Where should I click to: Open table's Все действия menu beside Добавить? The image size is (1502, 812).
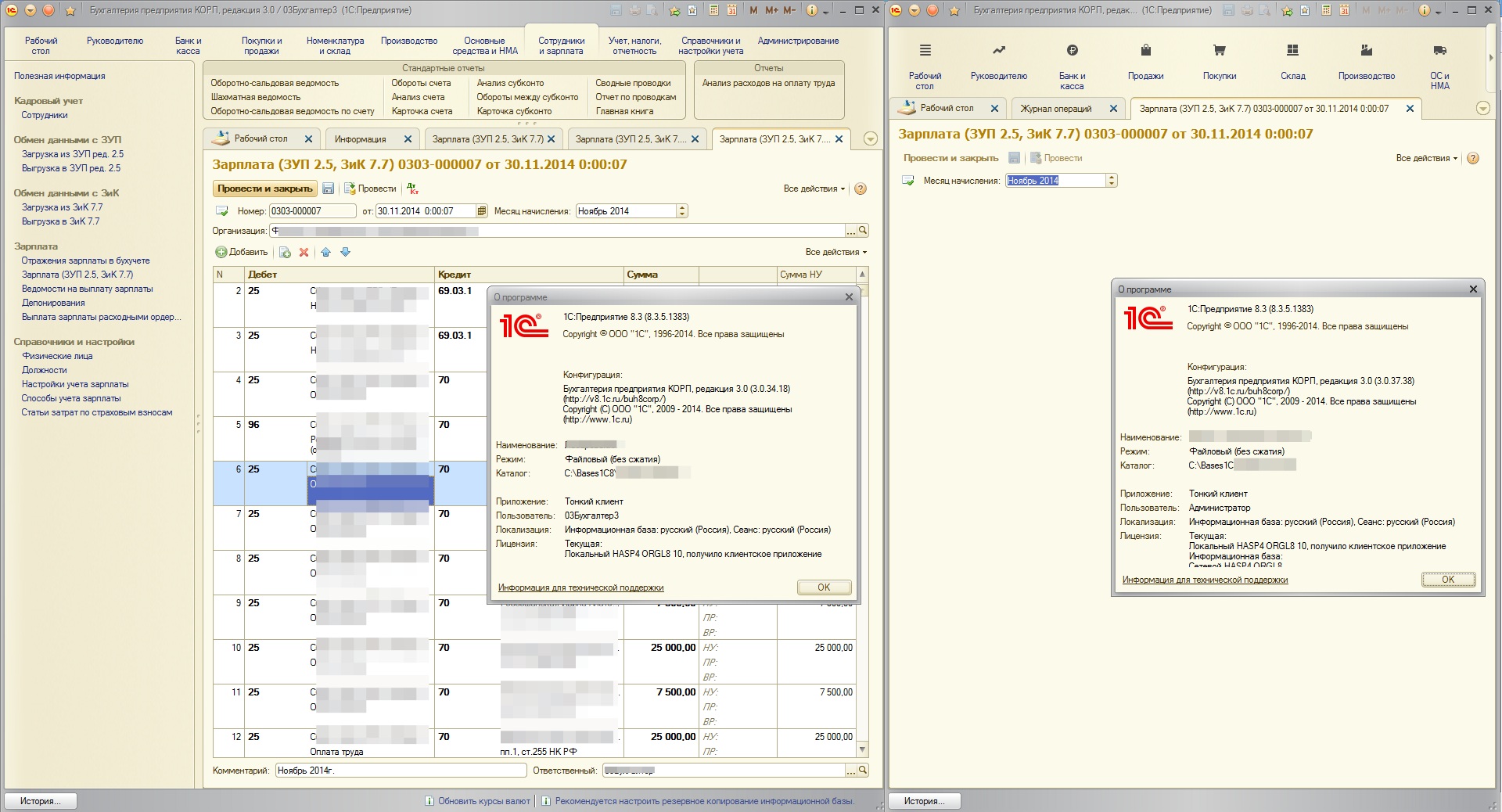[x=835, y=252]
